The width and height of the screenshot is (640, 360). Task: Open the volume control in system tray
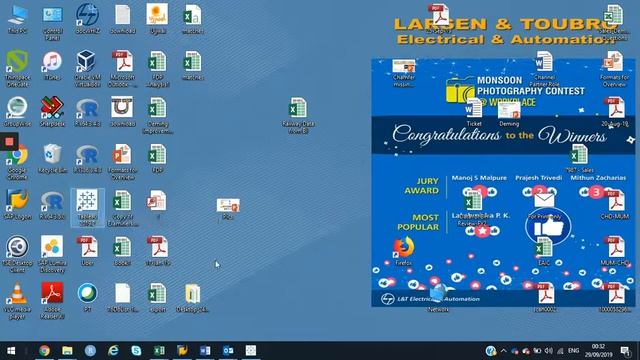[549, 351]
